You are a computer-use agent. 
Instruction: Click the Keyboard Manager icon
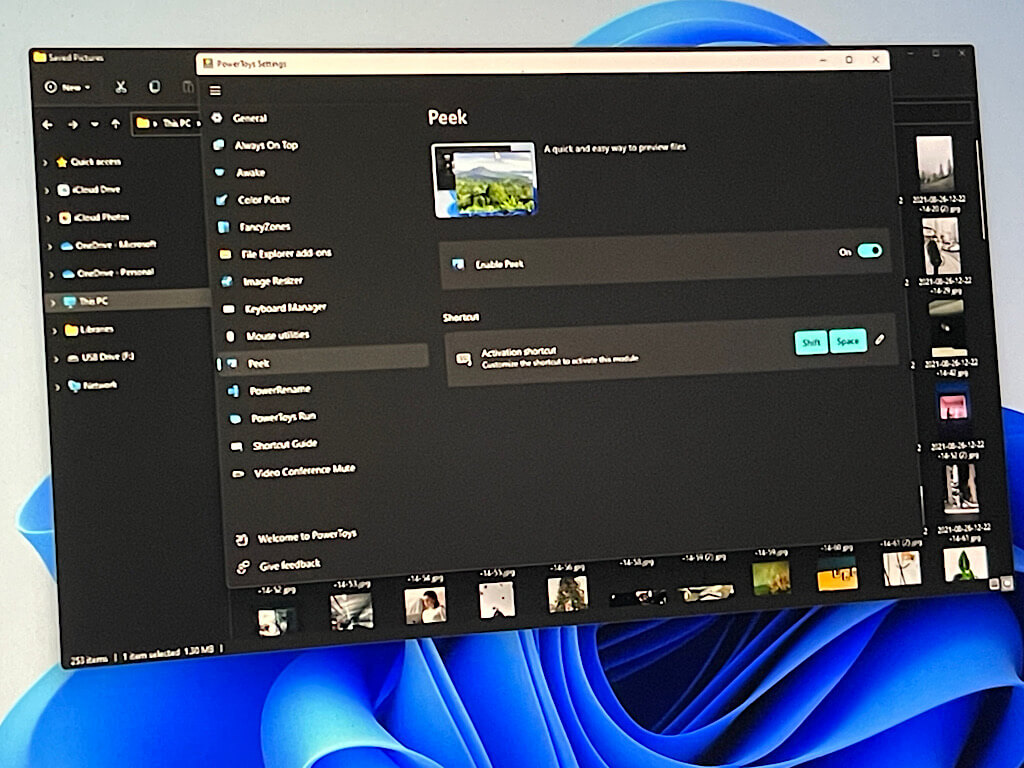click(229, 309)
